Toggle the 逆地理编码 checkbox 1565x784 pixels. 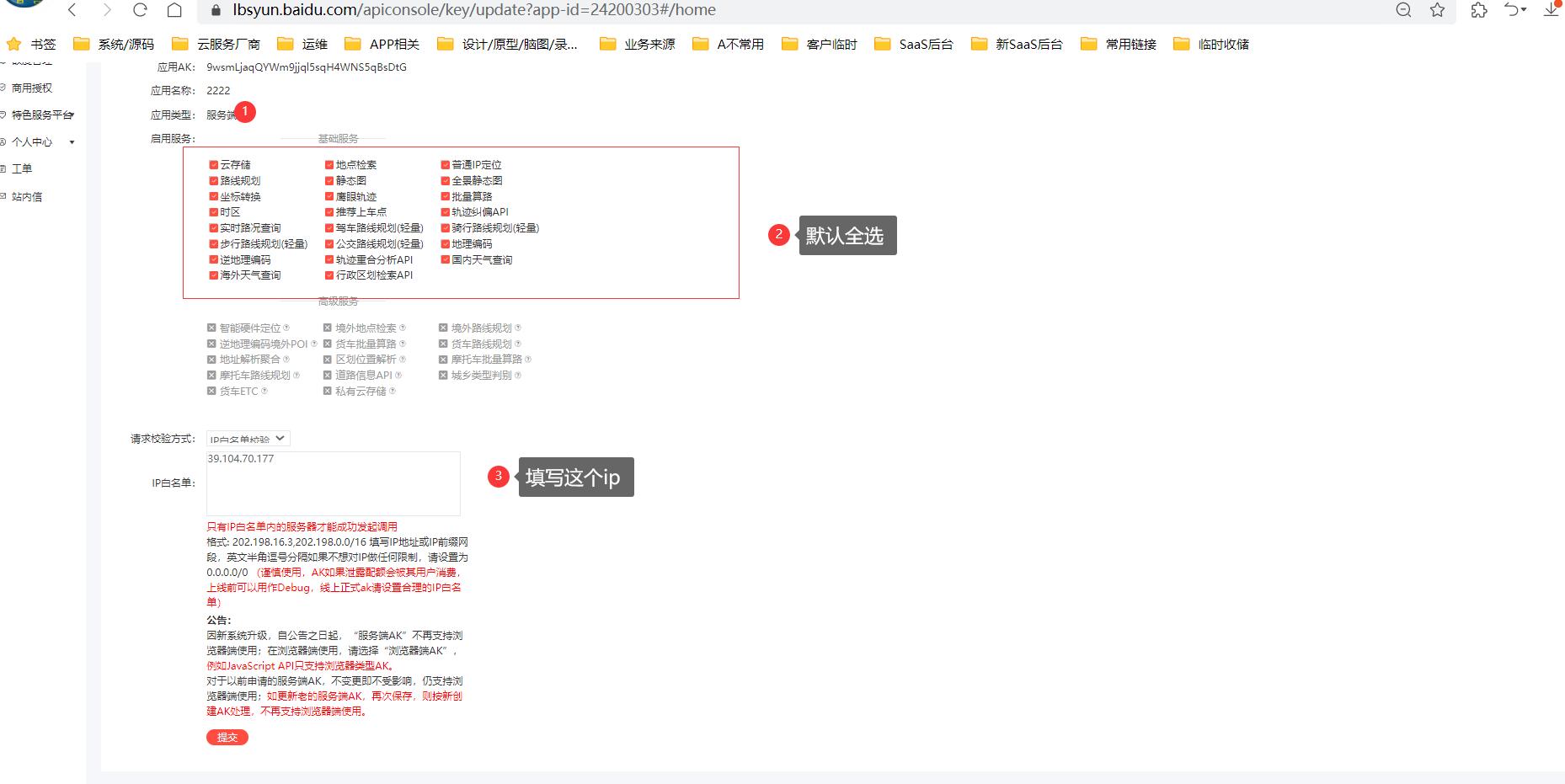click(213, 259)
